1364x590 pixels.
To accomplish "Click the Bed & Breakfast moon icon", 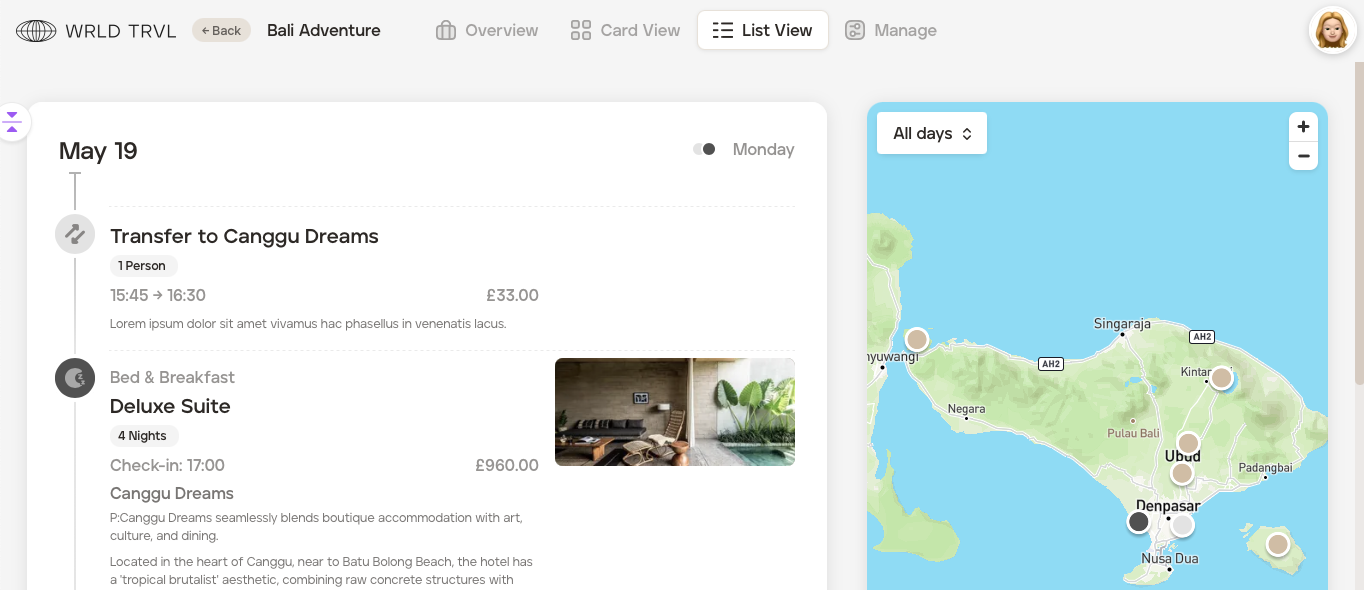I will 75,378.
